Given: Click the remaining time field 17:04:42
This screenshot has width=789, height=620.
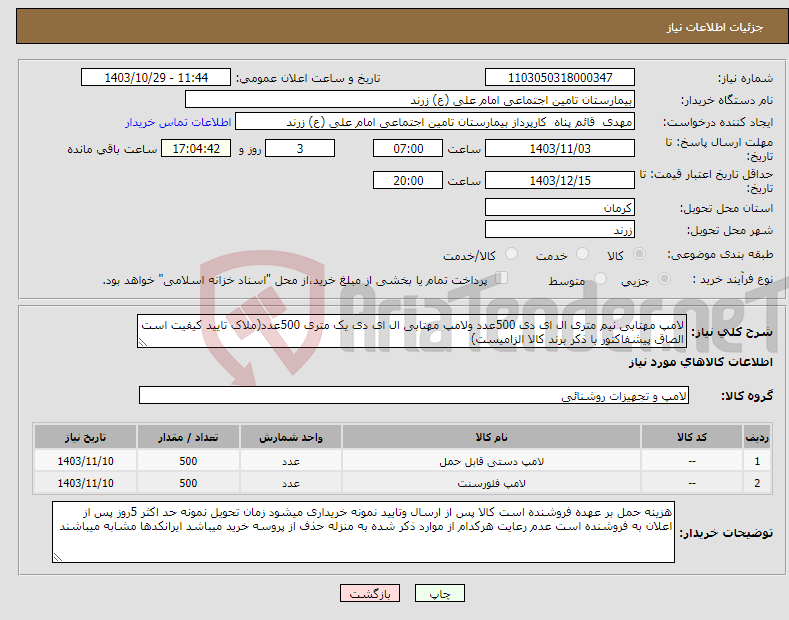Looking at the screenshot, I should click(196, 148).
